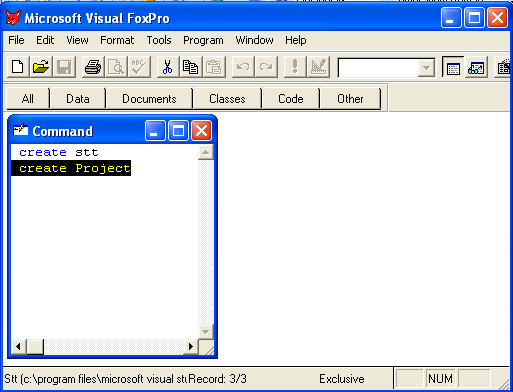Image resolution: width=513 pixels, height=392 pixels.
Task: Open the Help menu
Action: pyautogui.click(x=296, y=40)
